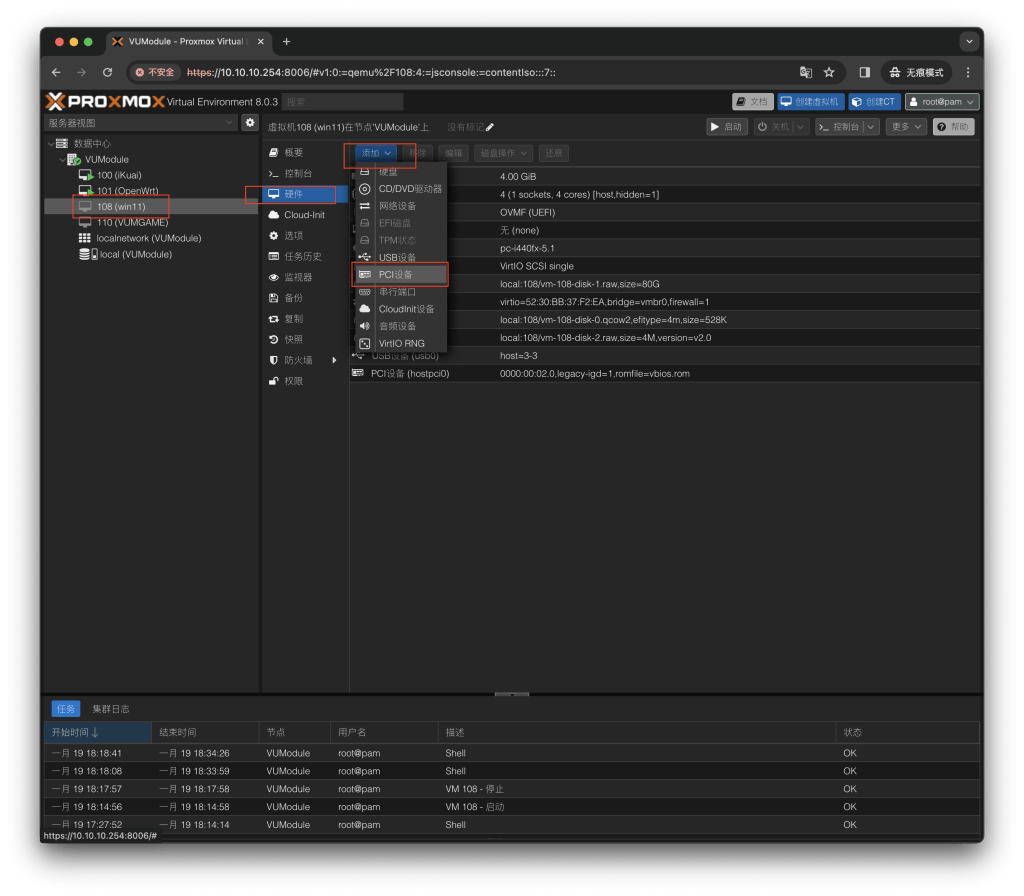Expand the root@pam user dropdown
The image size is (1024, 896).
click(x=941, y=101)
